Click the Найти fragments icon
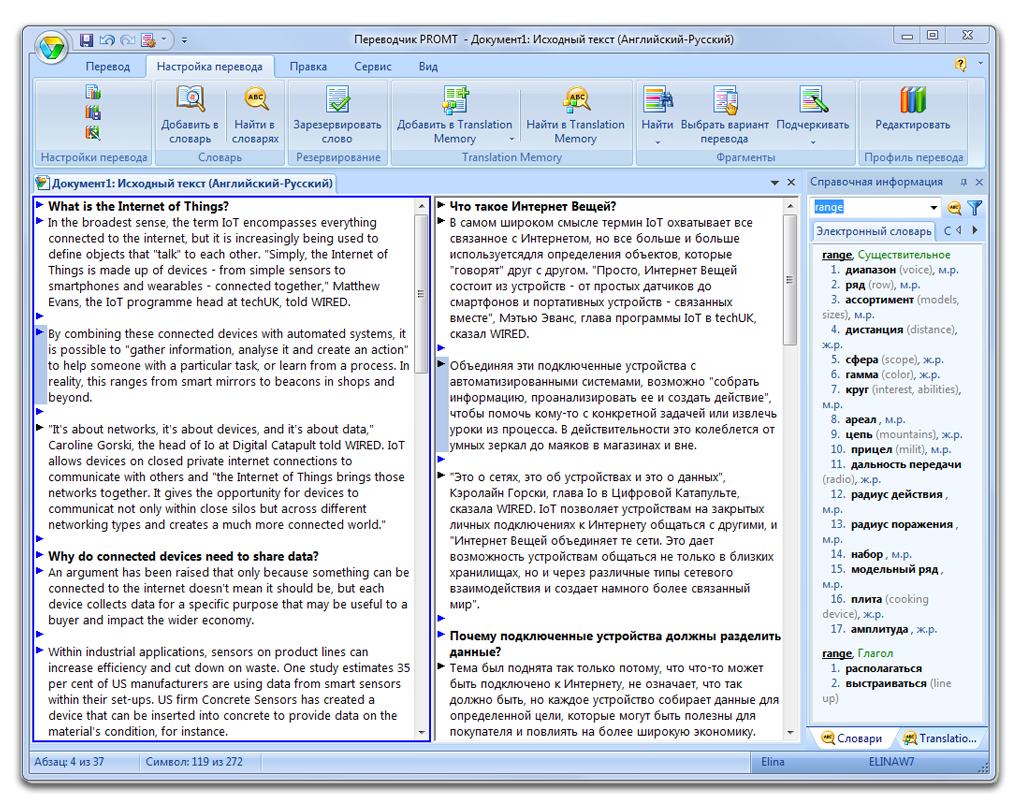Viewport: 1013px width, 794px height. [657, 101]
